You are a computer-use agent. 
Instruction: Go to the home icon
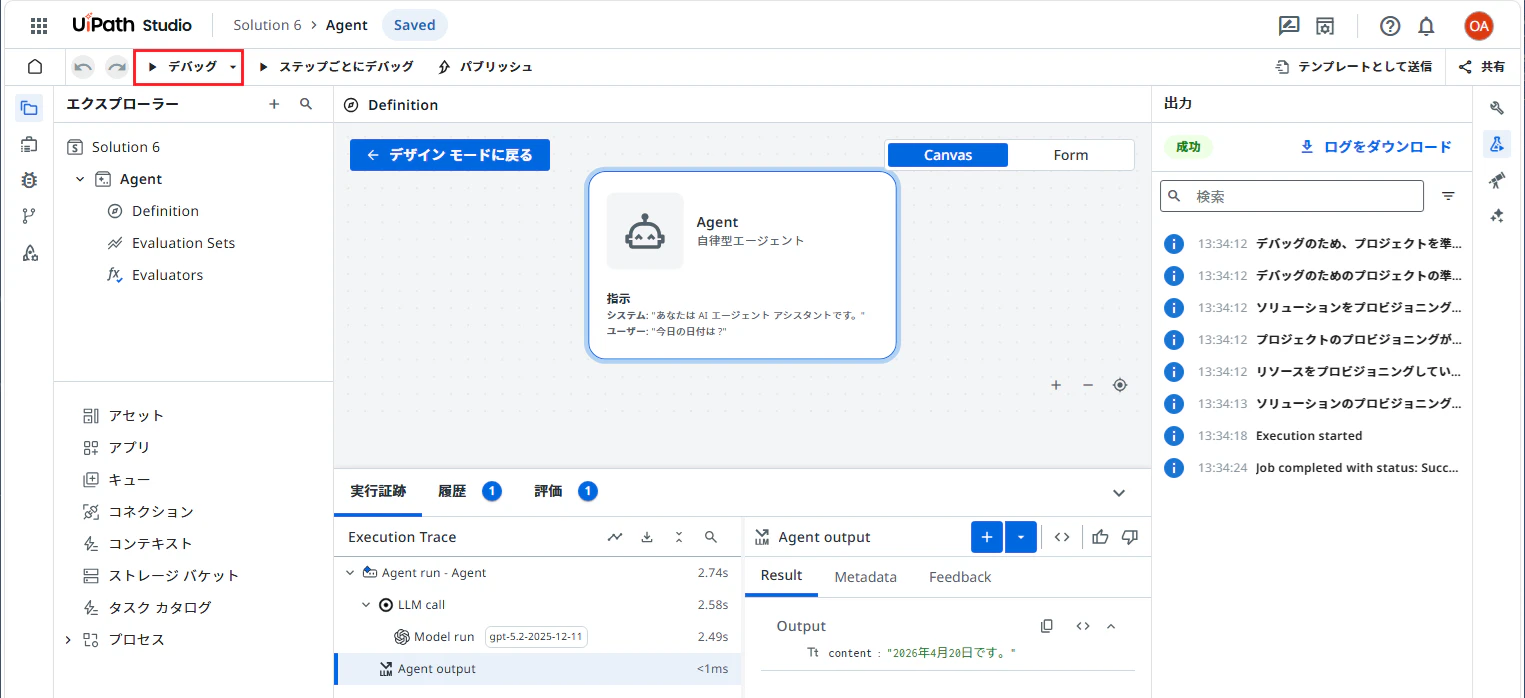(35, 67)
